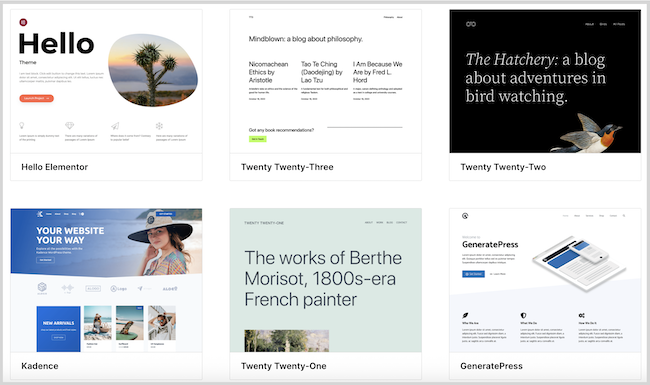Open the Kadence theme preview image
Screen dimensions: 650x385
point(106,280)
